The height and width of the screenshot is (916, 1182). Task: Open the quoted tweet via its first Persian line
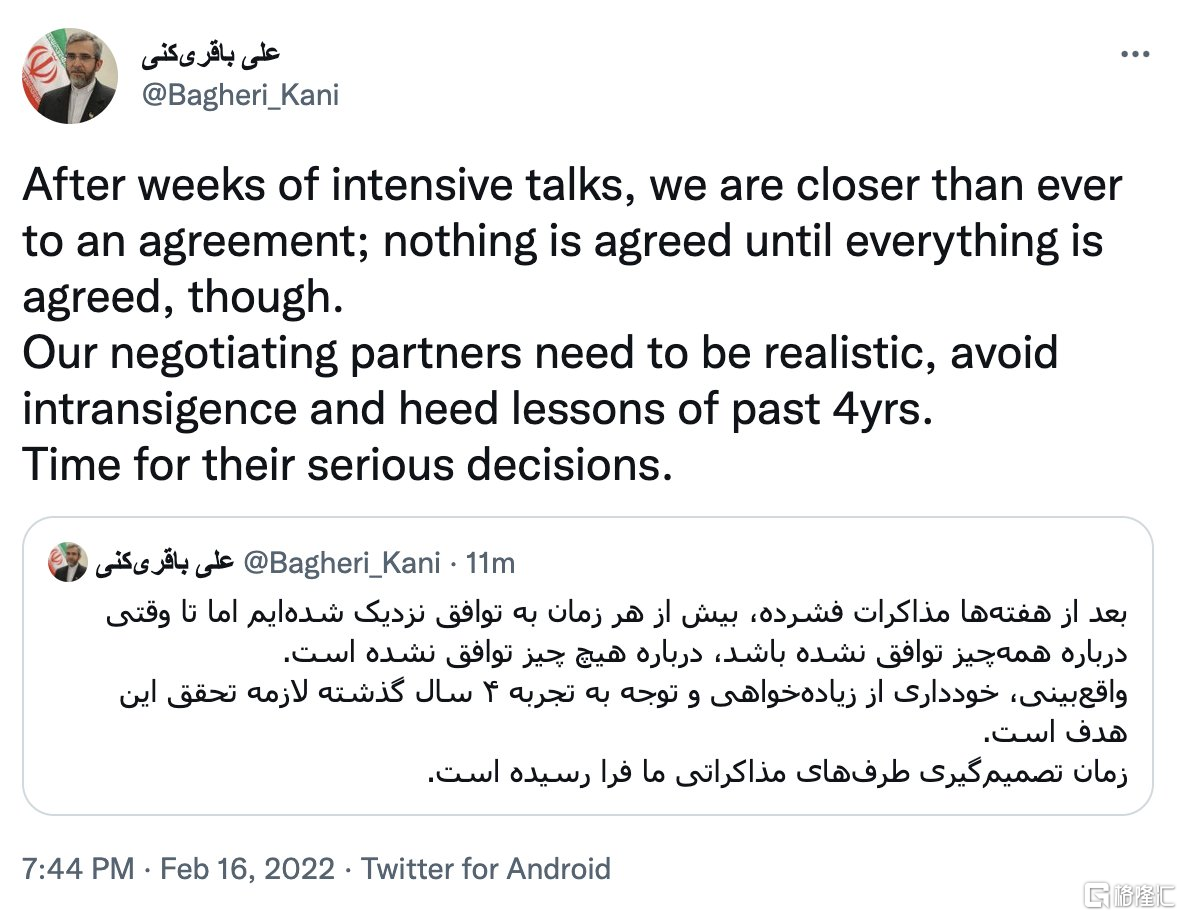(x=617, y=613)
